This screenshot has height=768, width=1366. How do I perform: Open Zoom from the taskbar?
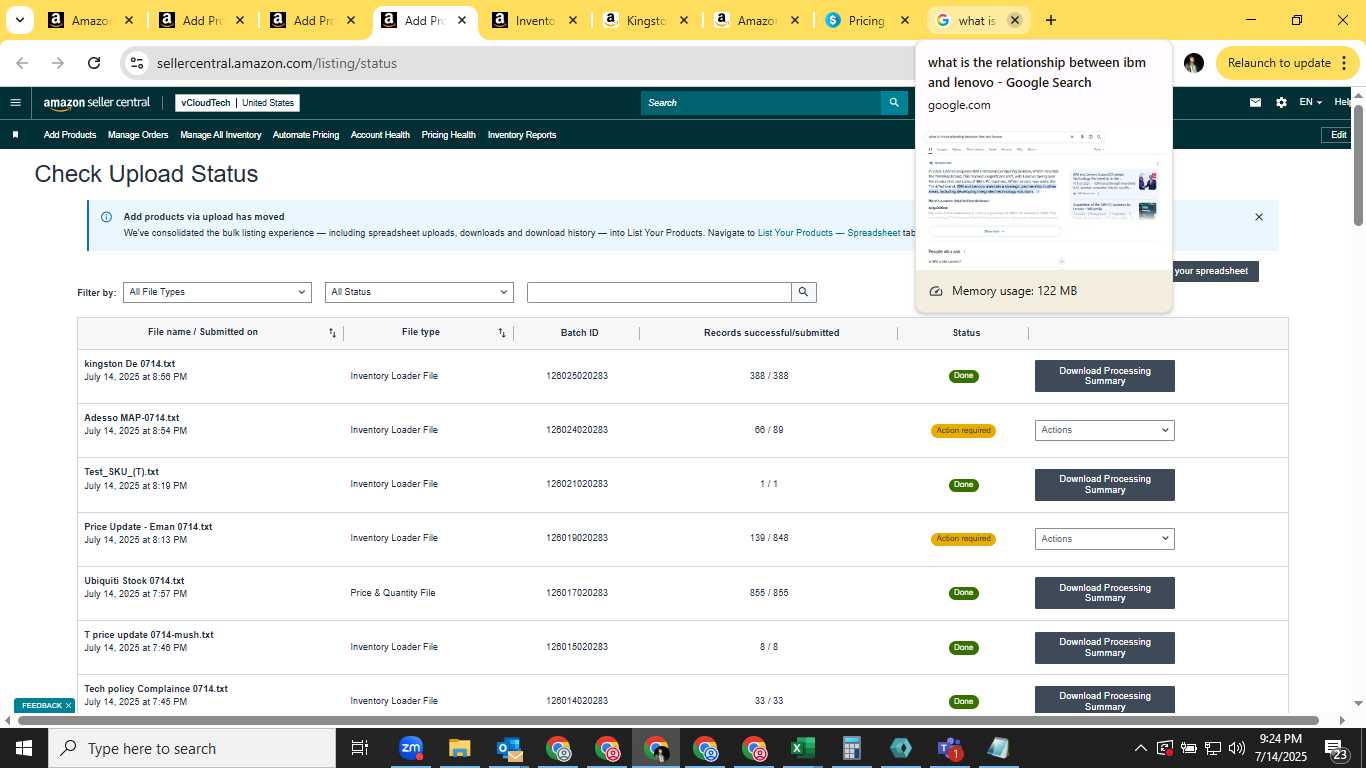point(411,748)
